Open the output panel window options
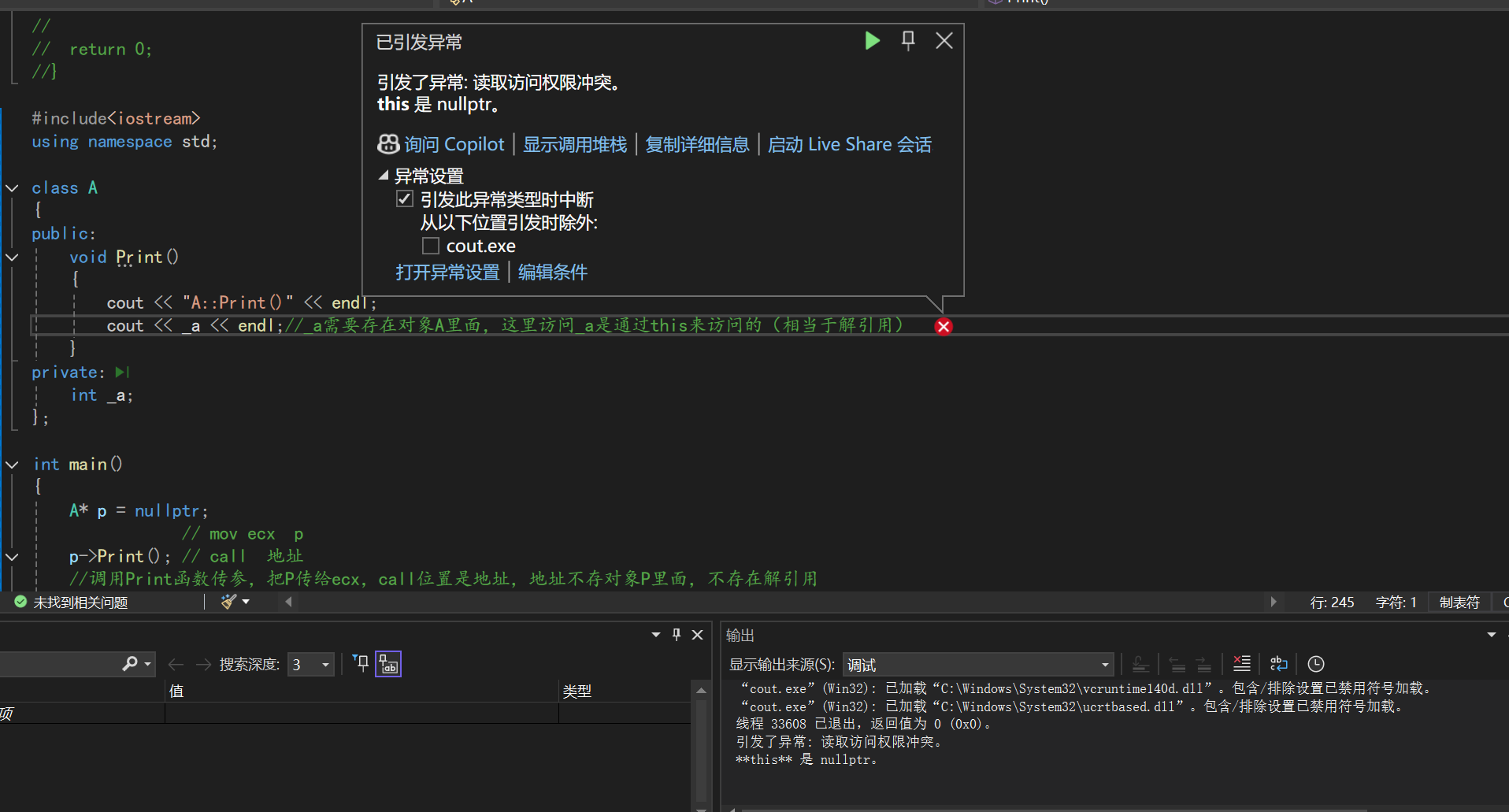This screenshot has height=812, width=1509. pos(1492,635)
